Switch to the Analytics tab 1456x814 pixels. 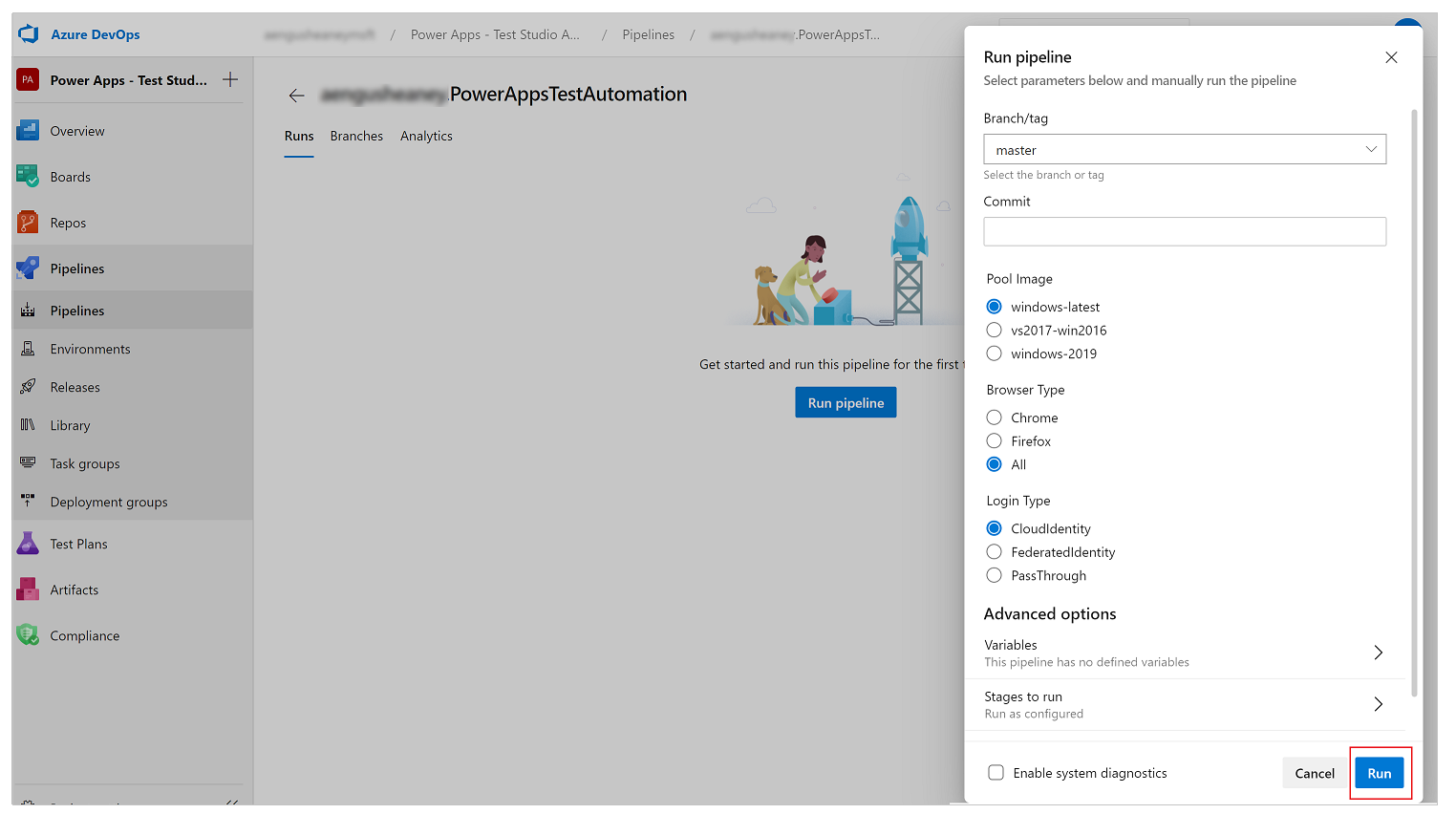426,136
